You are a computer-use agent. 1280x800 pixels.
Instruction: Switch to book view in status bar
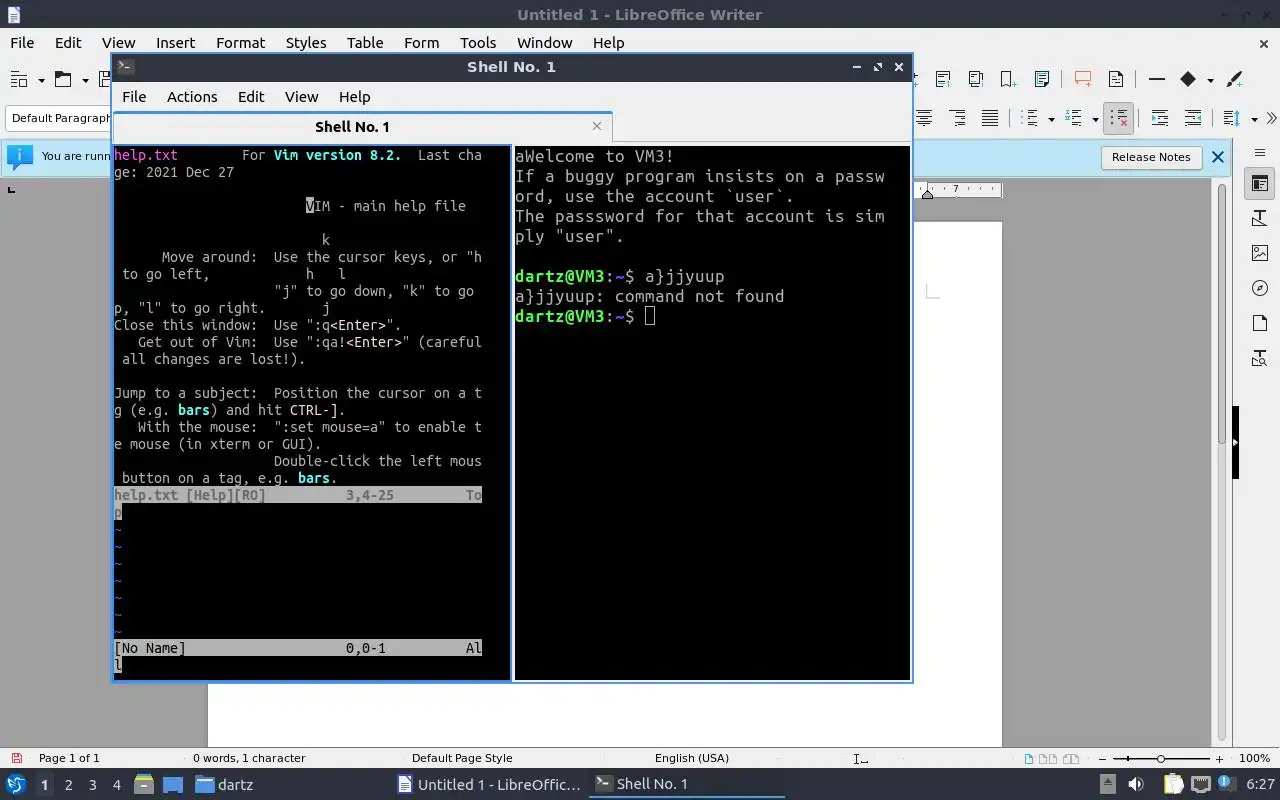[1071, 758]
